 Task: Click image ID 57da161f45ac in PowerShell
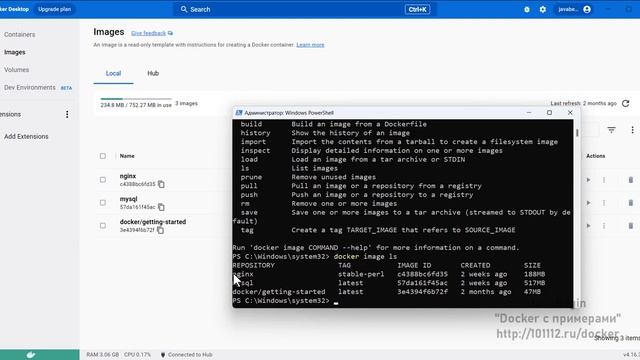(422, 283)
